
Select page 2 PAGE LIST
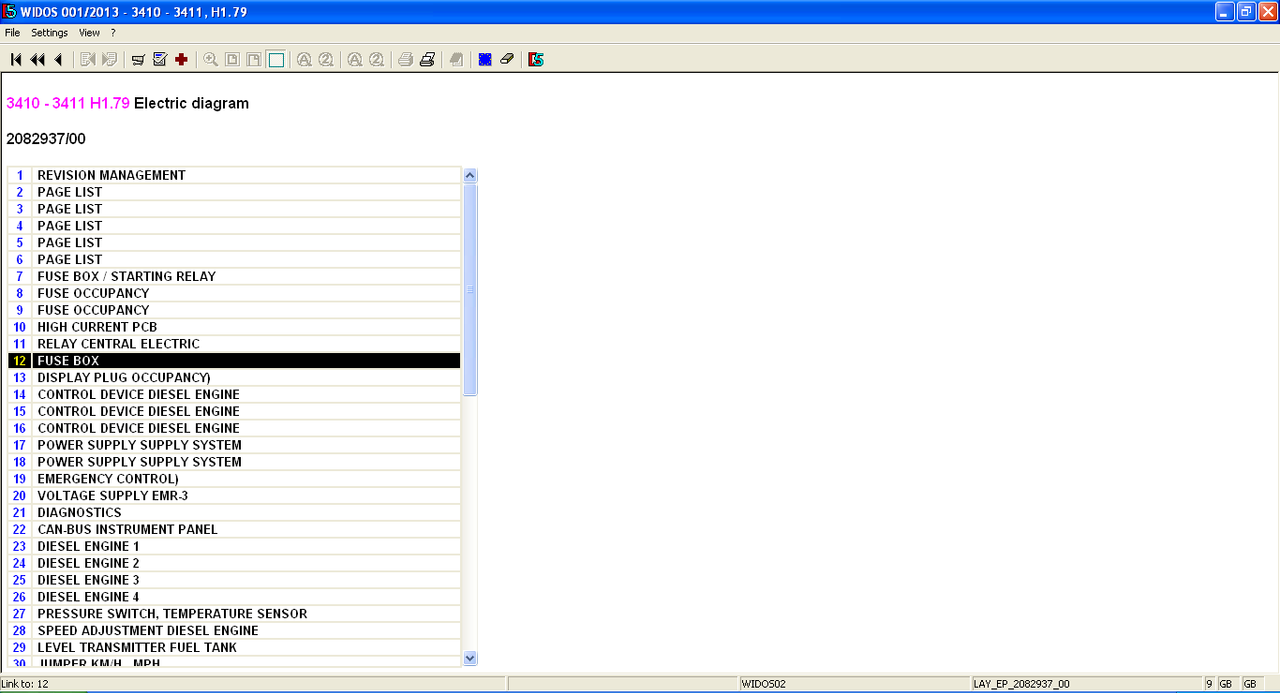(x=234, y=192)
